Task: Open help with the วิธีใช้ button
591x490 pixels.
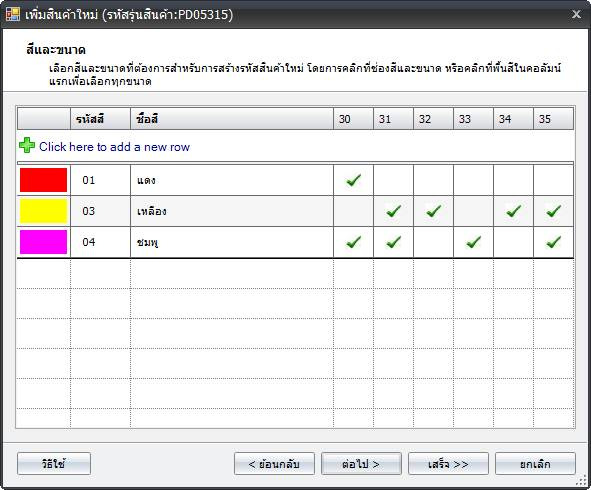Action: coord(54,464)
